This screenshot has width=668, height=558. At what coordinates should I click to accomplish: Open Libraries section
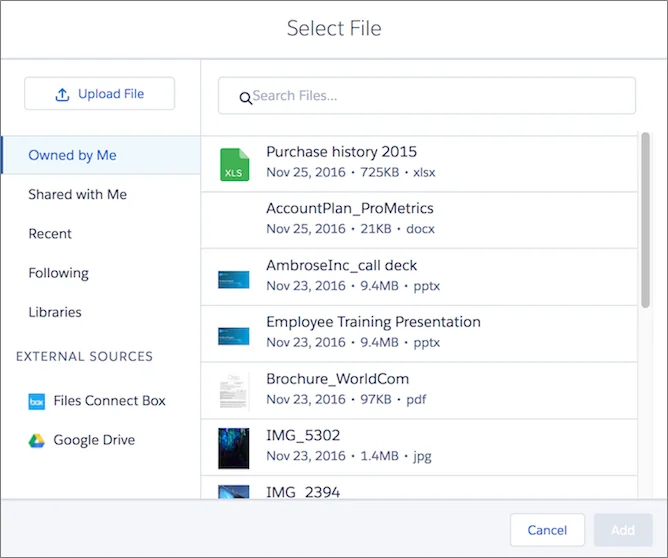55,312
